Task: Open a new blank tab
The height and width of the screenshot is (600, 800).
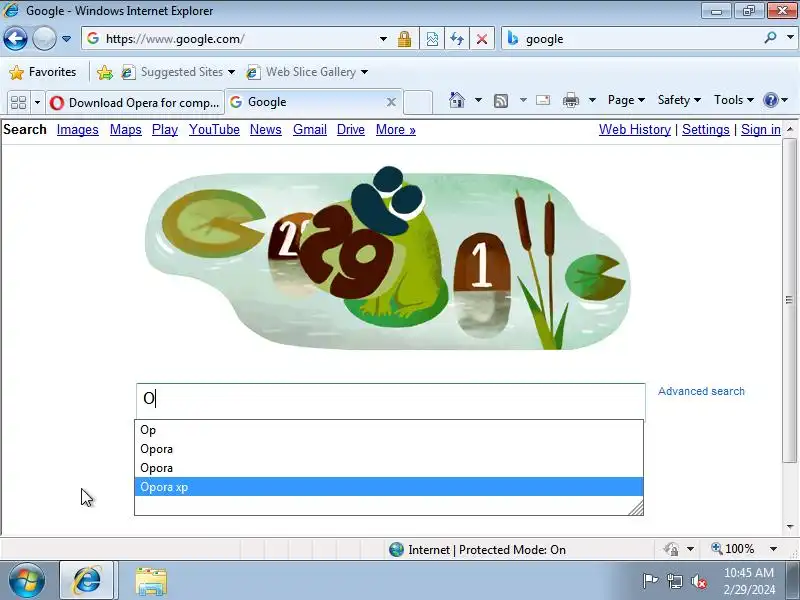Action: 418,103
